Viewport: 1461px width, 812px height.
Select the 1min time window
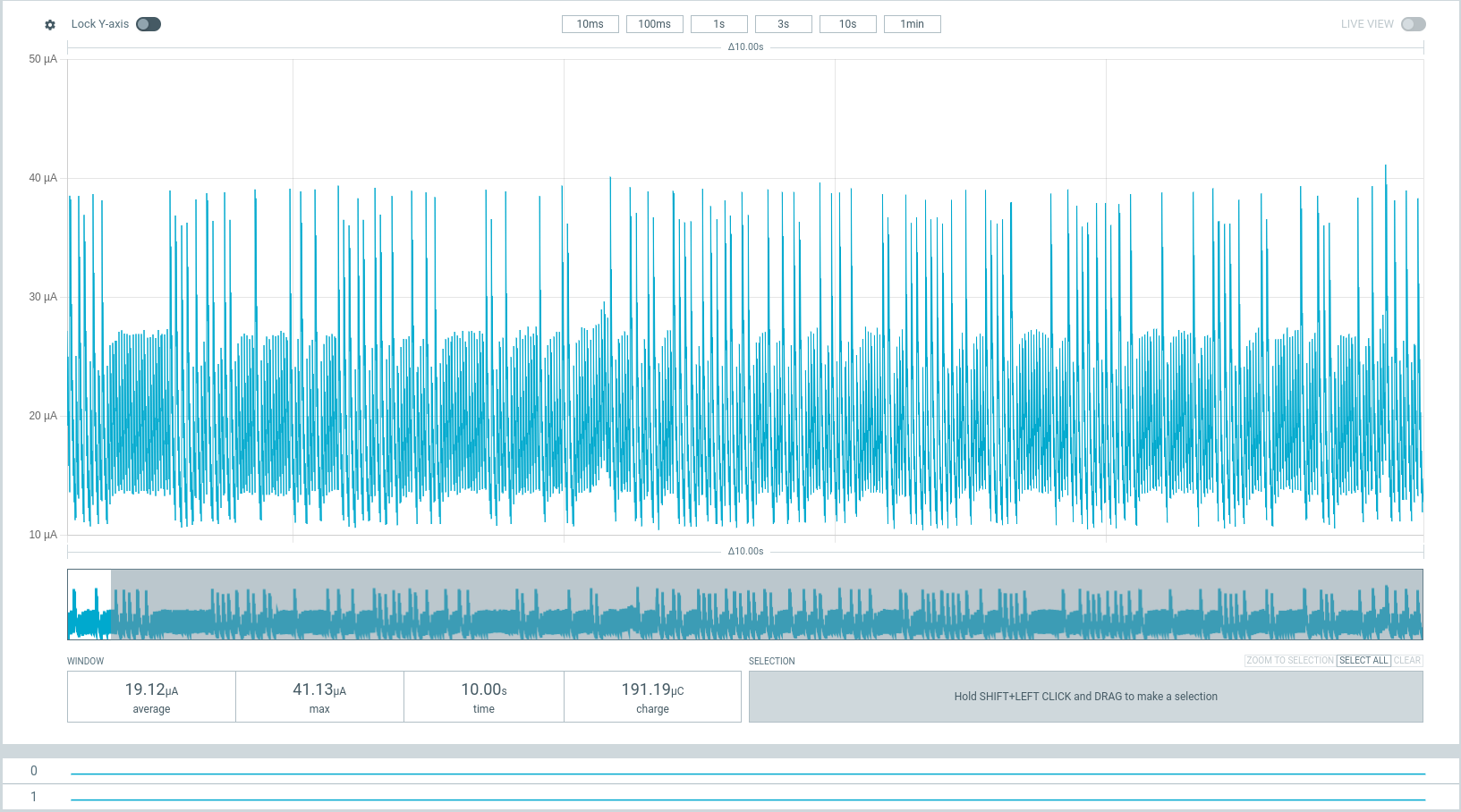(x=912, y=24)
